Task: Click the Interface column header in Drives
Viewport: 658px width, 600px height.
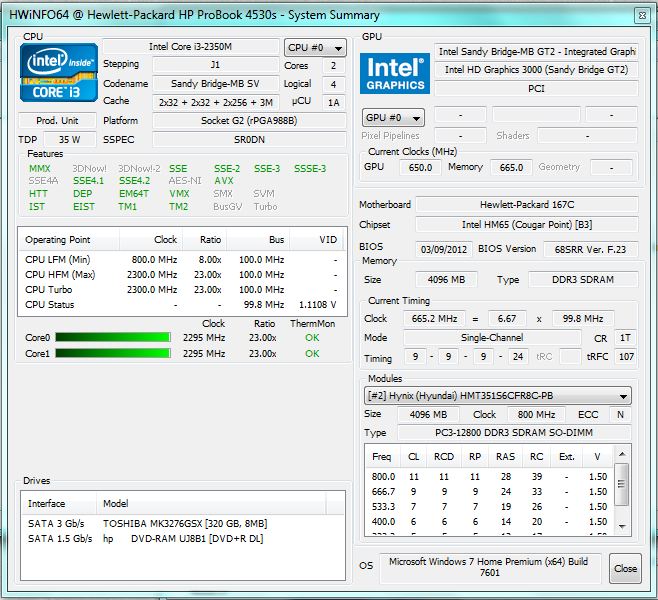Action: point(59,503)
